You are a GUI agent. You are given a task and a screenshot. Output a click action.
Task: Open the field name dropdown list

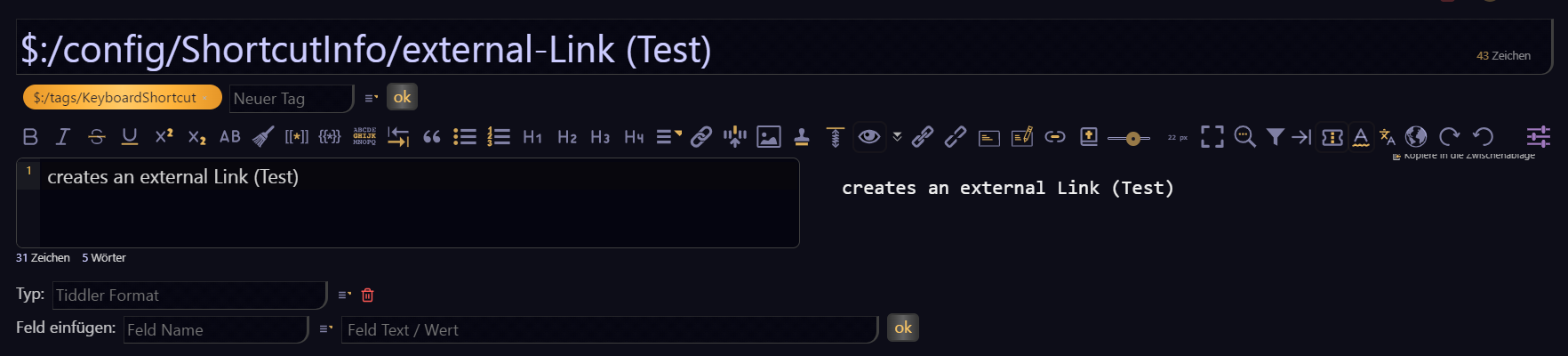point(325,329)
